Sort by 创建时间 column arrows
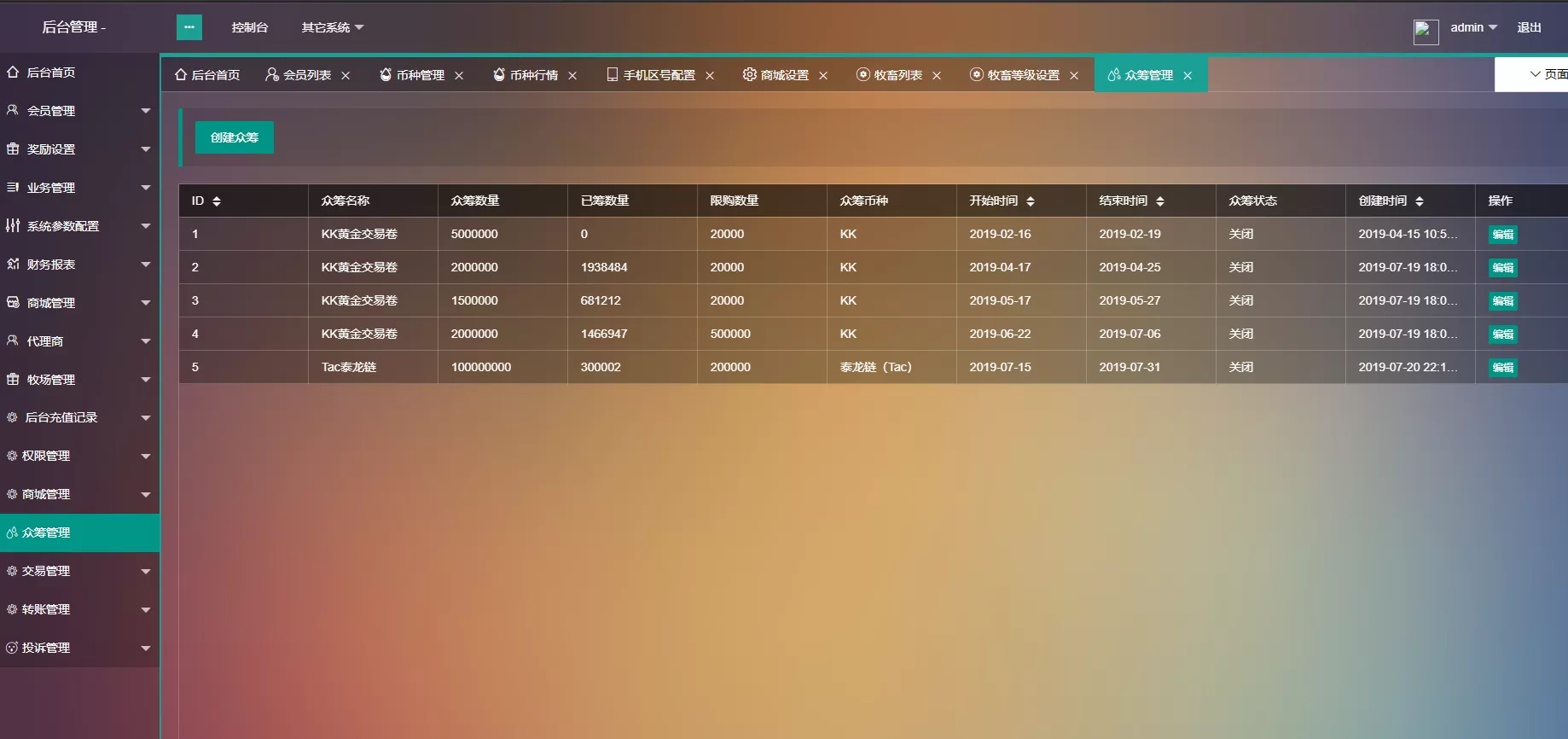This screenshot has width=1568, height=739. click(x=1420, y=201)
